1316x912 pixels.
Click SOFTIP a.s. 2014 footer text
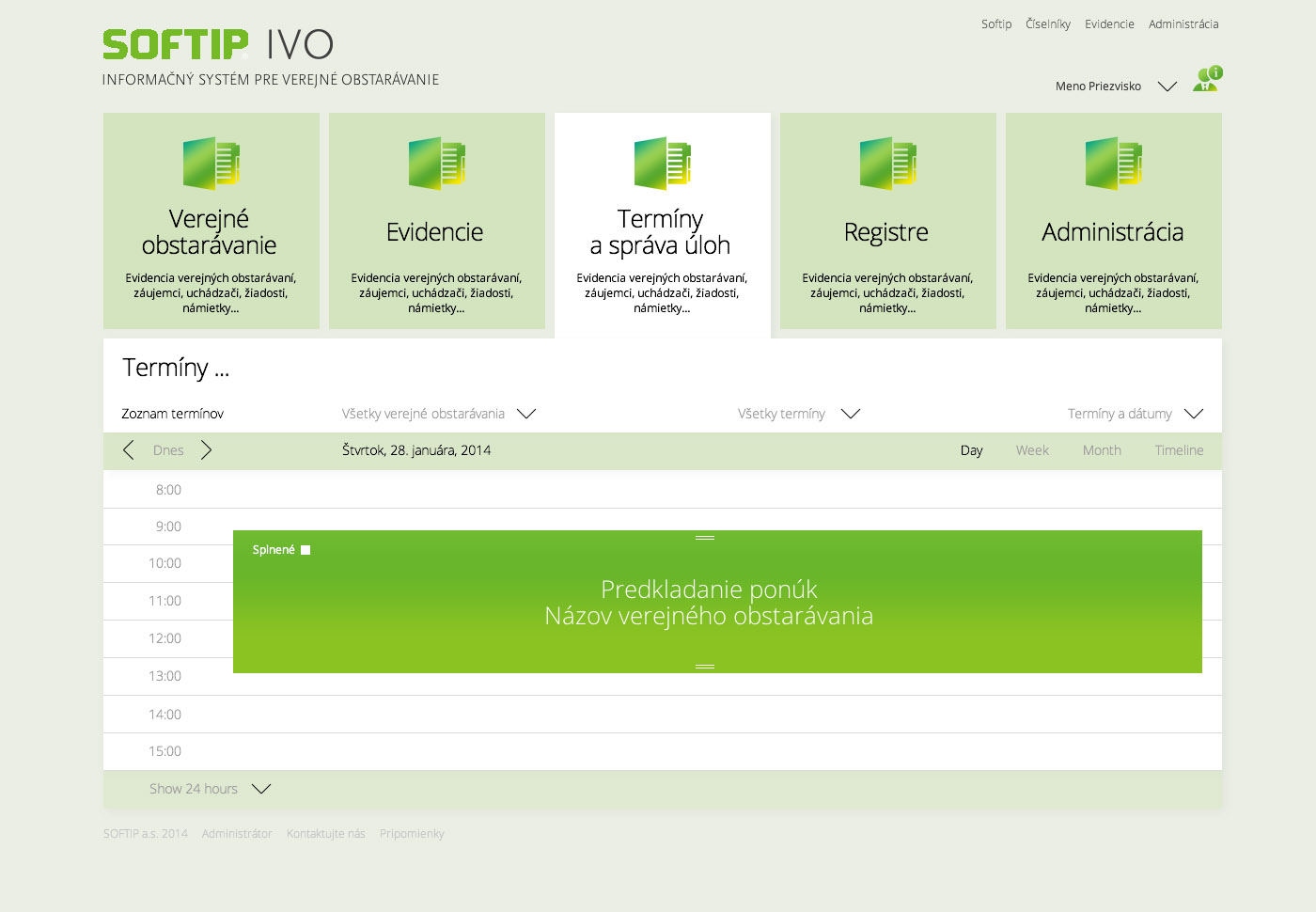click(146, 834)
